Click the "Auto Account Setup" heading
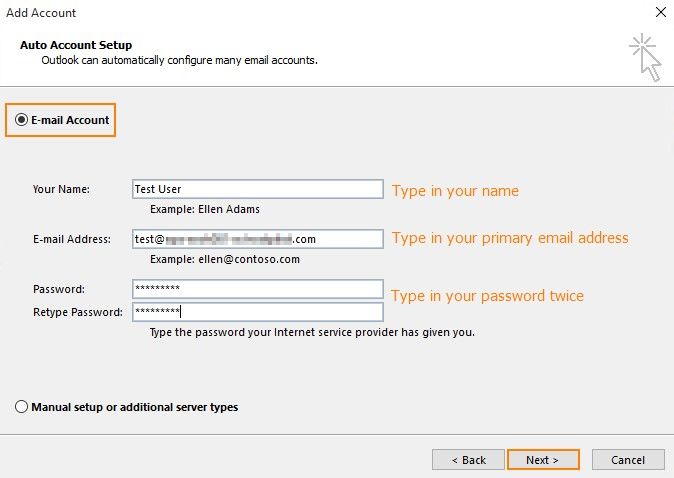 click(x=76, y=45)
